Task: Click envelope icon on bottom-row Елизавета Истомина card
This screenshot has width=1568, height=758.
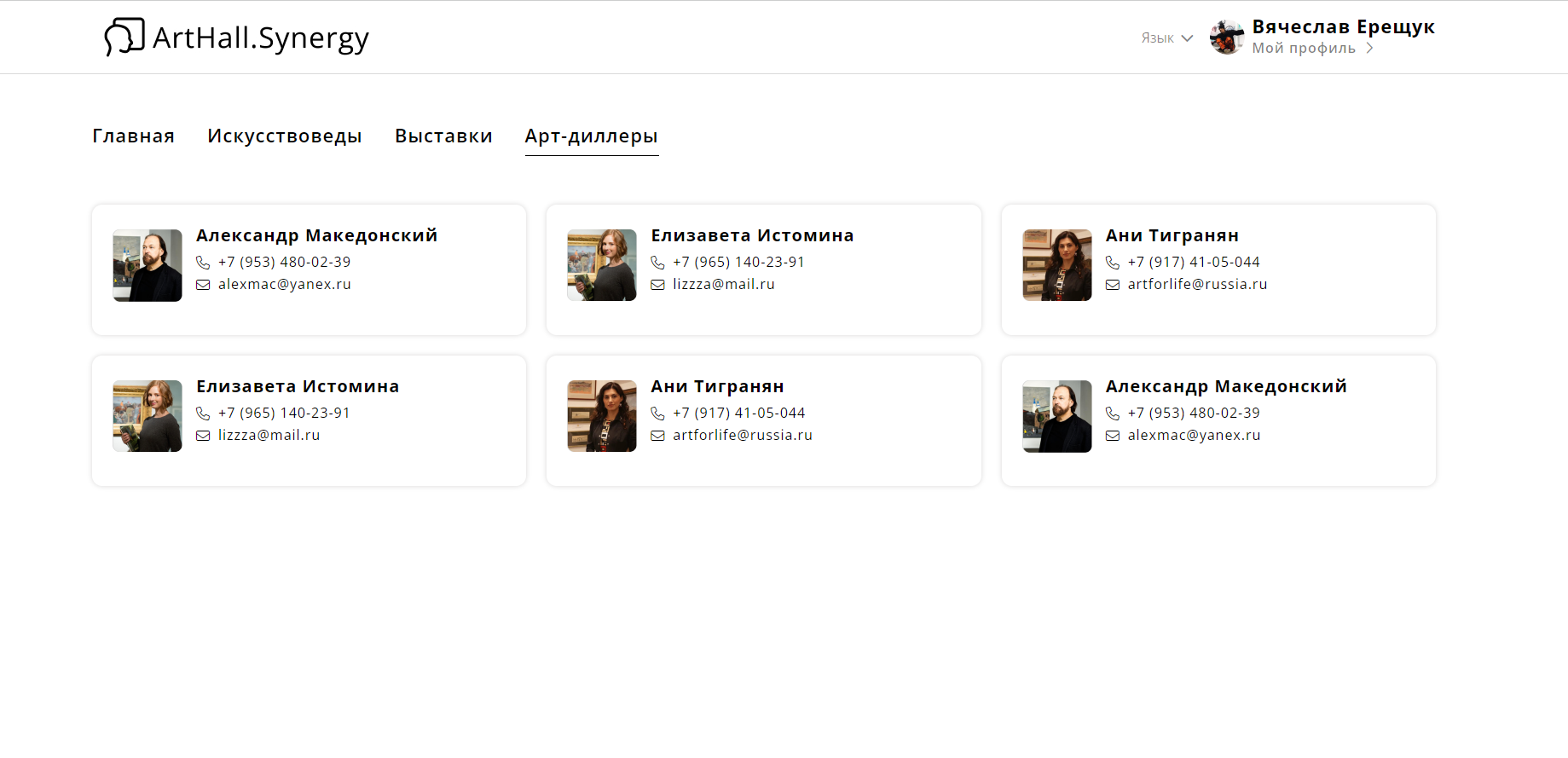Action: click(x=203, y=436)
